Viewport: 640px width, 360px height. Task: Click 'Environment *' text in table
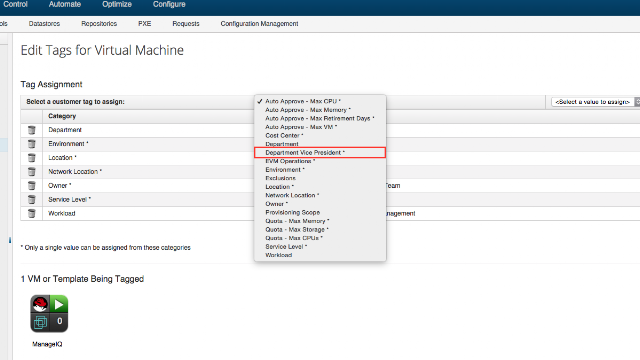click(x=68, y=144)
